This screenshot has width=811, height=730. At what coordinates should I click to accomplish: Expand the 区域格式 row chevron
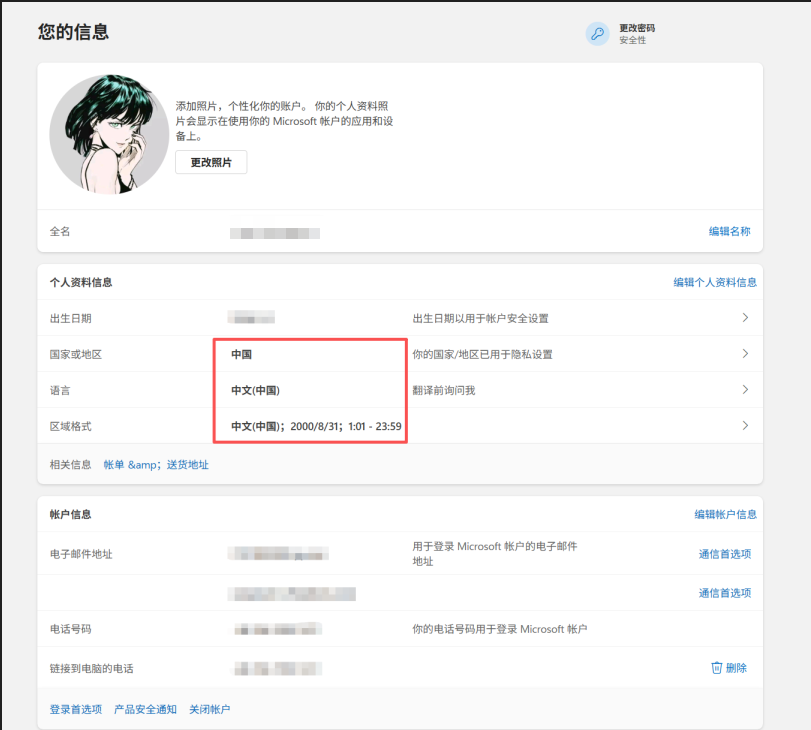point(745,426)
